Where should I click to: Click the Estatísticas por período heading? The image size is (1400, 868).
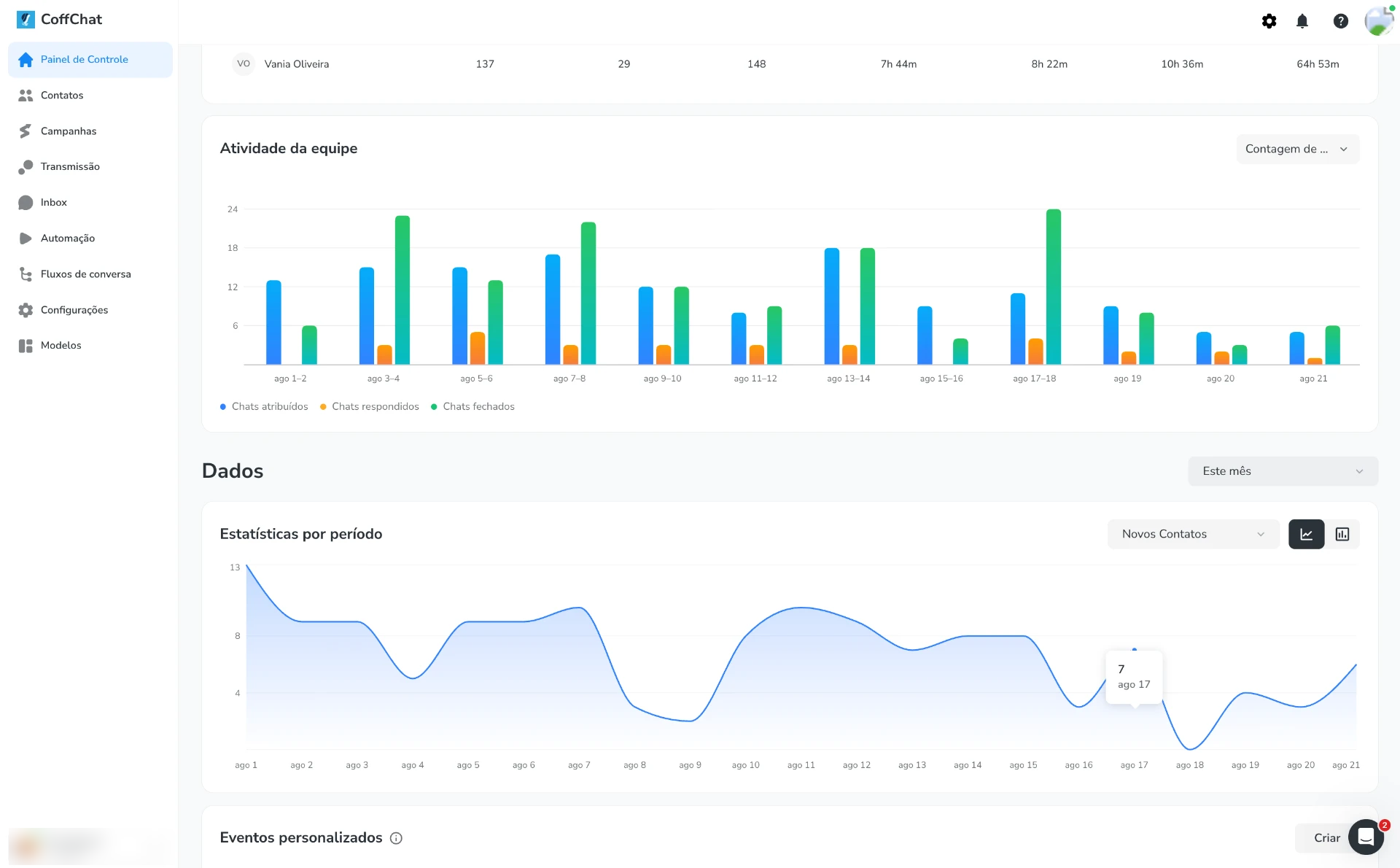click(x=301, y=534)
